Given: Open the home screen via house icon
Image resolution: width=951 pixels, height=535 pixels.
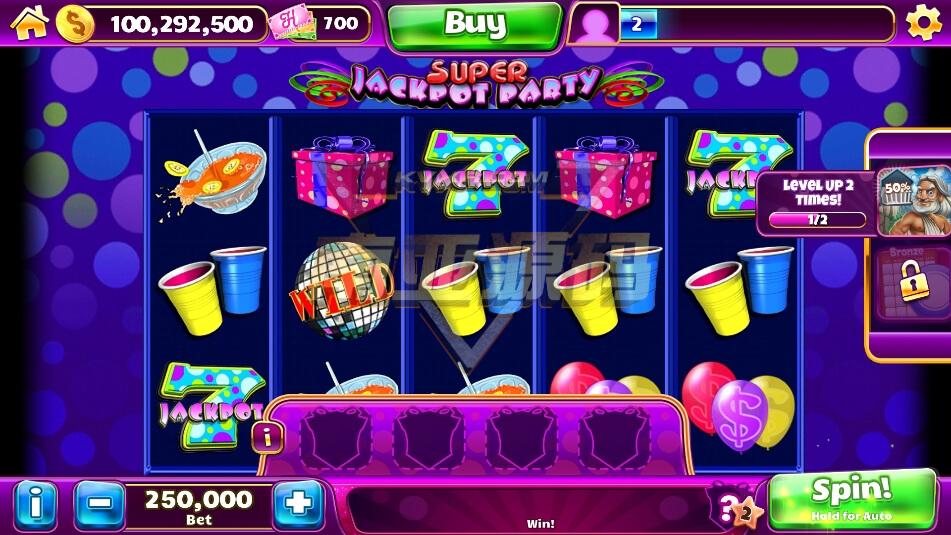Looking at the screenshot, I should (29, 23).
